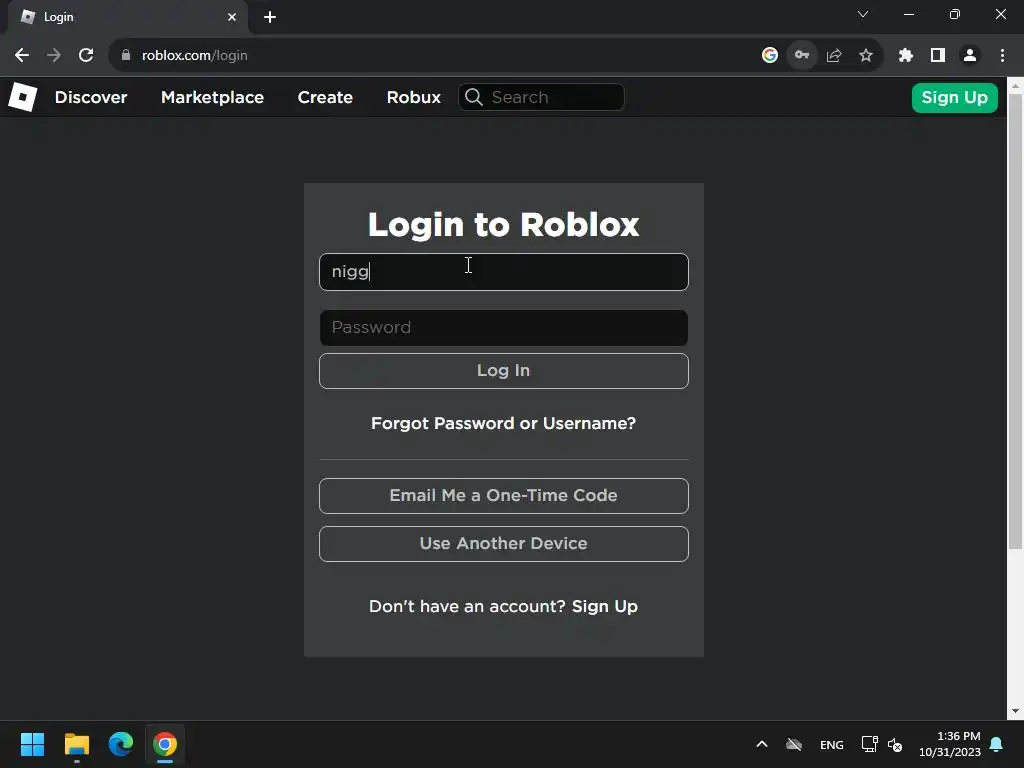Click the Log In button
Image resolution: width=1024 pixels, height=768 pixels.
click(x=504, y=371)
